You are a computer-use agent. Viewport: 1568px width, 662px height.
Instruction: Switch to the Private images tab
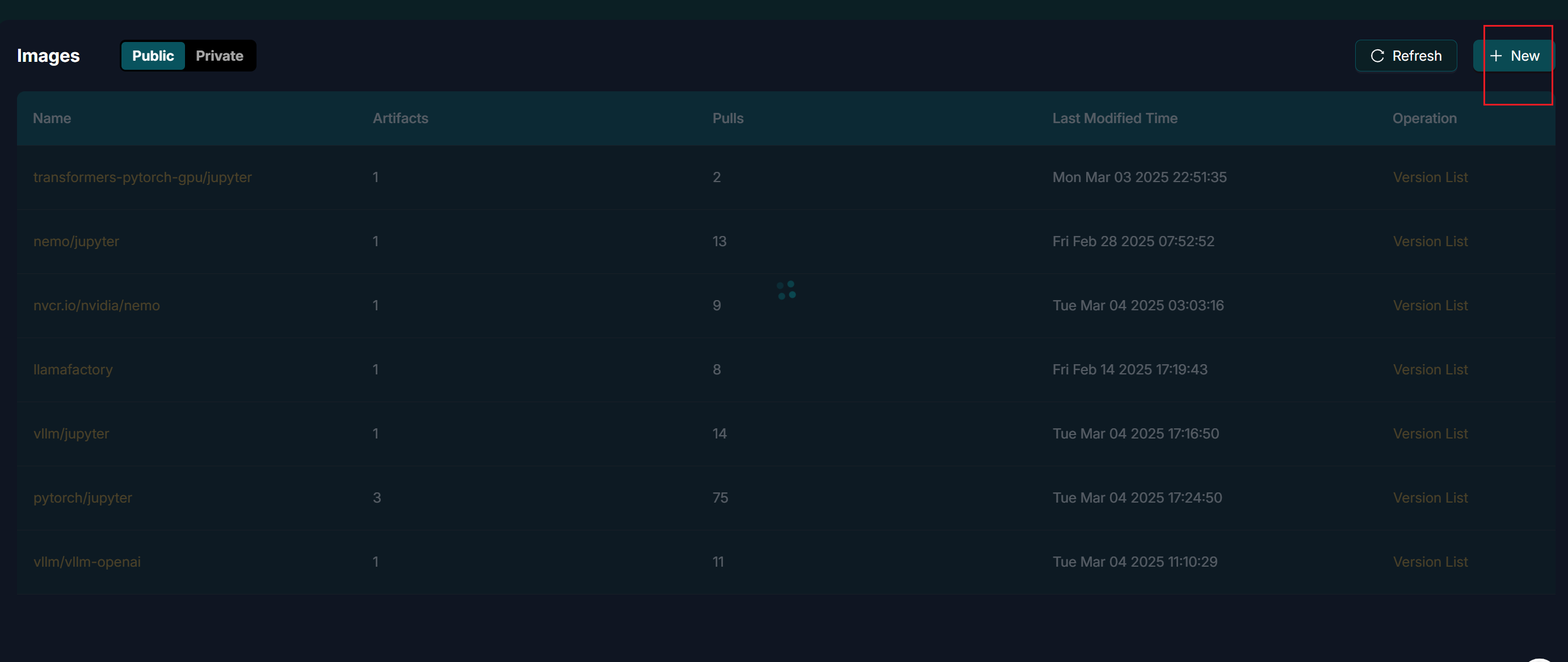(219, 56)
